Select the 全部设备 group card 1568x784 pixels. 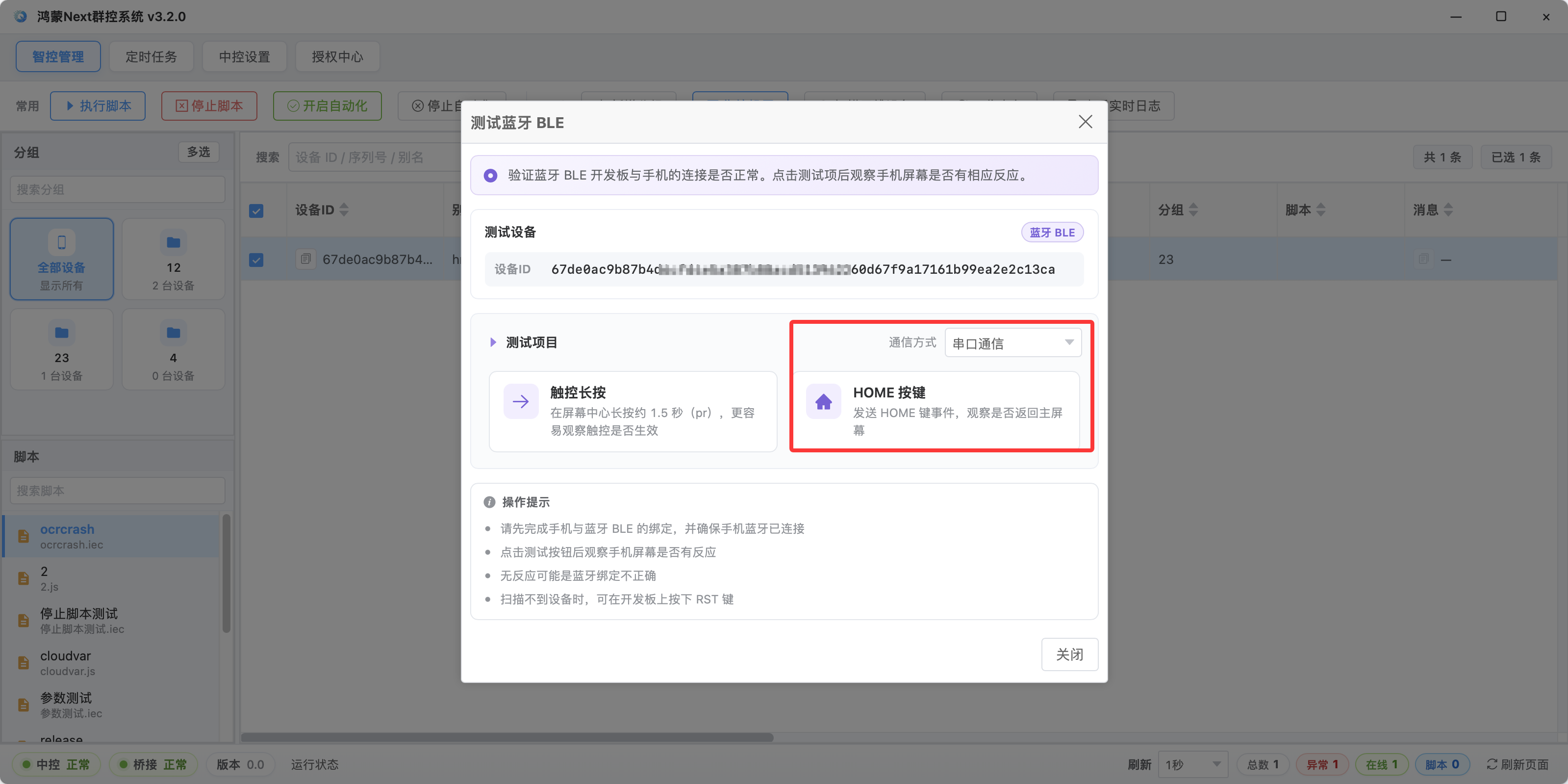pyautogui.click(x=61, y=259)
